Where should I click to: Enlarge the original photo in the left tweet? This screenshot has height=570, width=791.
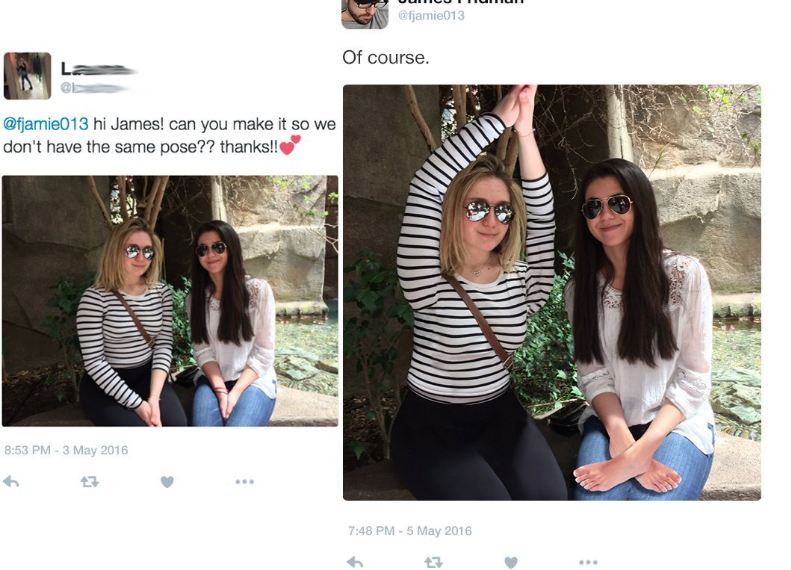(169, 301)
